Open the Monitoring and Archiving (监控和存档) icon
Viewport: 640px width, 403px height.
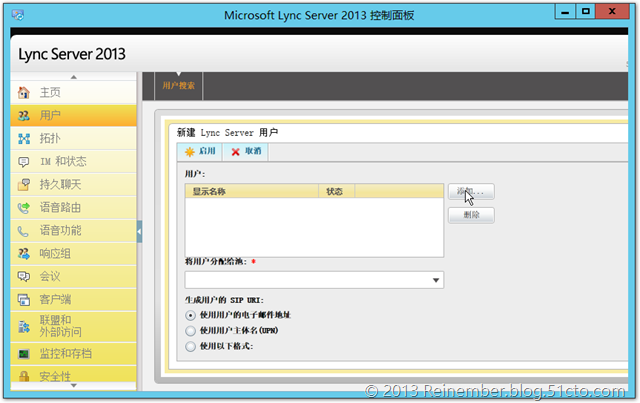[23, 353]
